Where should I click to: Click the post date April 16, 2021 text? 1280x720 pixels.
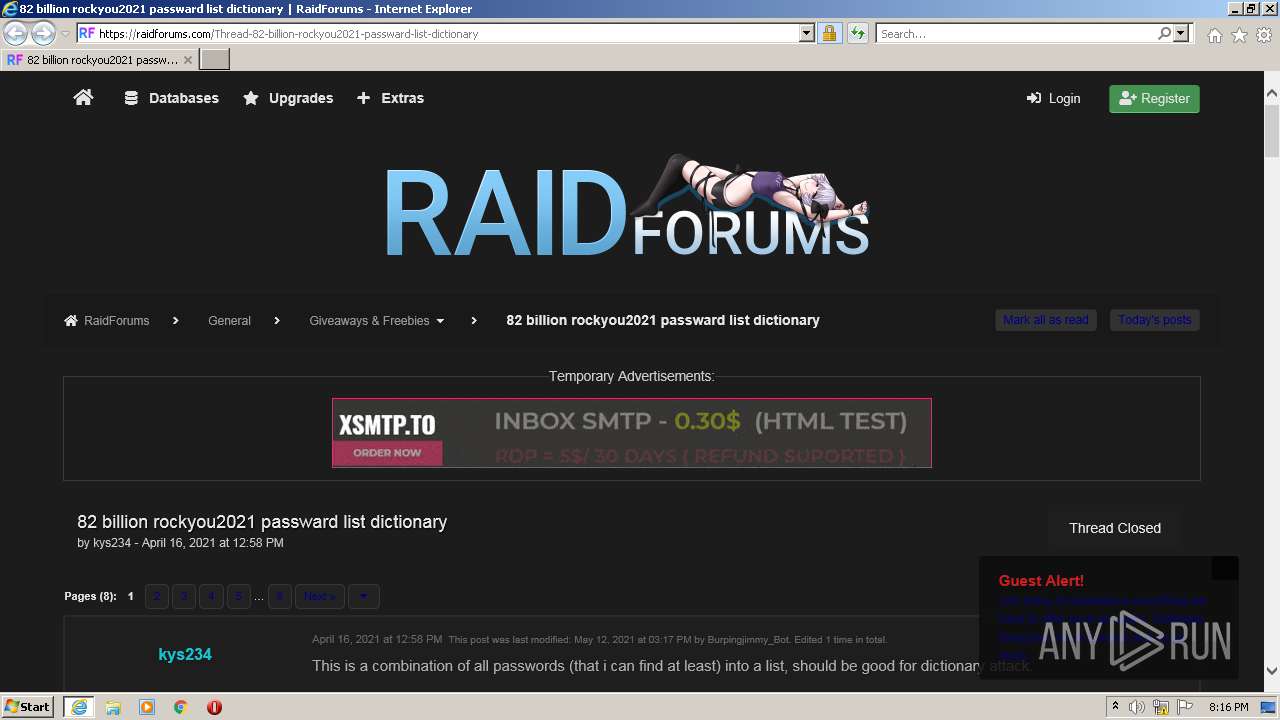(x=377, y=639)
